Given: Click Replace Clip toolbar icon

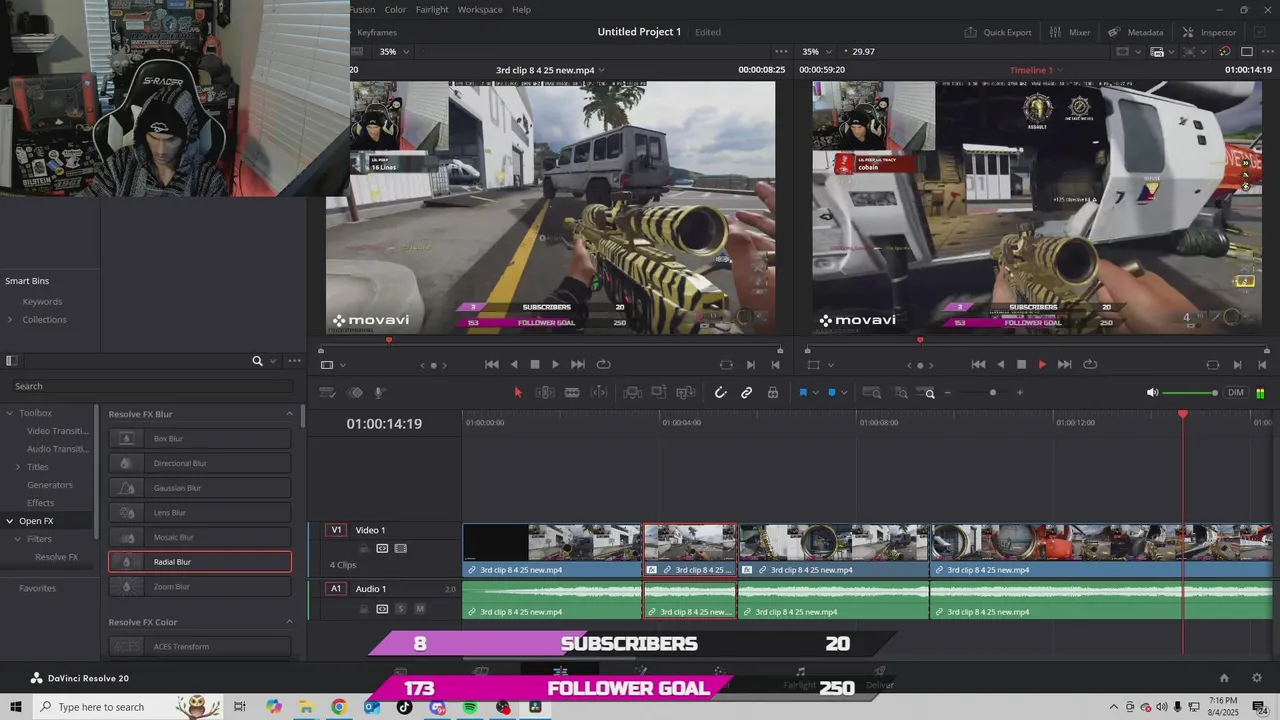Looking at the screenshot, I should pos(685,393).
